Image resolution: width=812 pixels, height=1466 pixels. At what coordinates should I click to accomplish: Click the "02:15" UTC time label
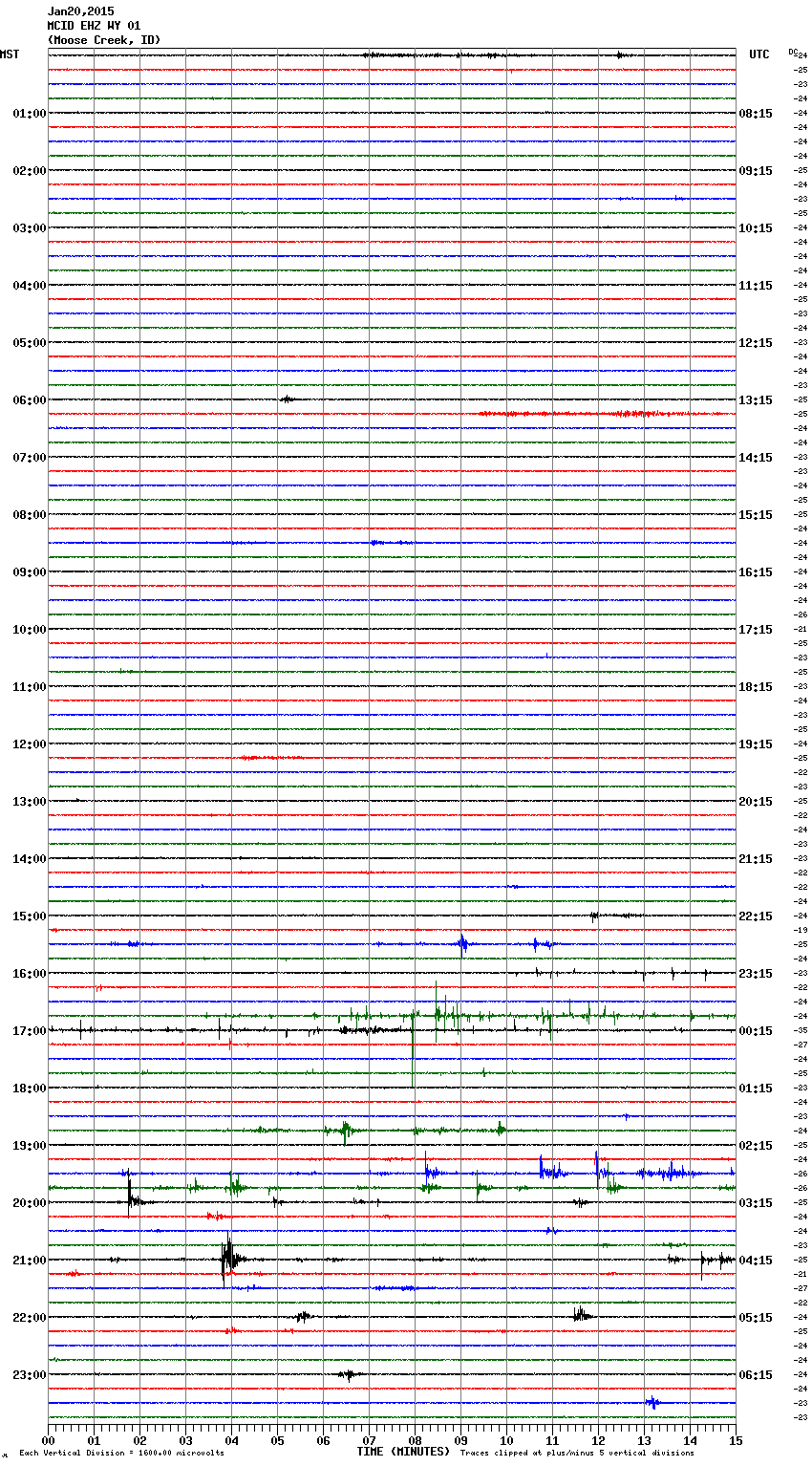pyautogui.click(x=756, y=1145)
